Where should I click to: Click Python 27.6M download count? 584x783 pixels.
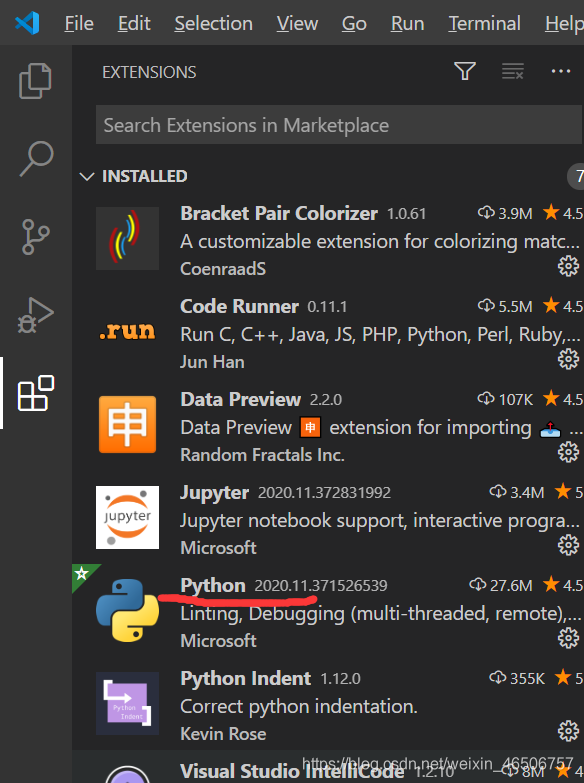pos(501,585)
